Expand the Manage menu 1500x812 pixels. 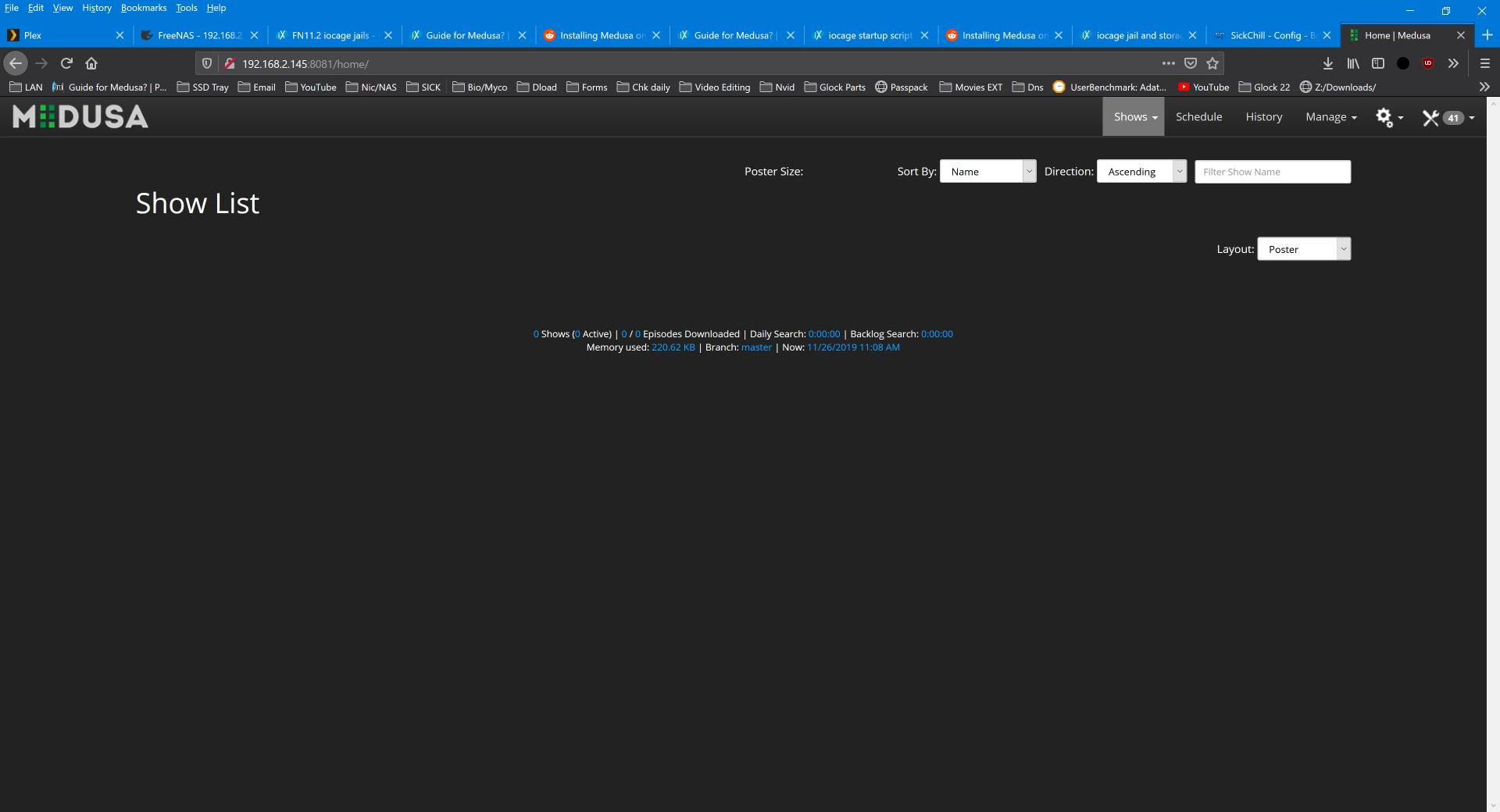[1330, 117]
